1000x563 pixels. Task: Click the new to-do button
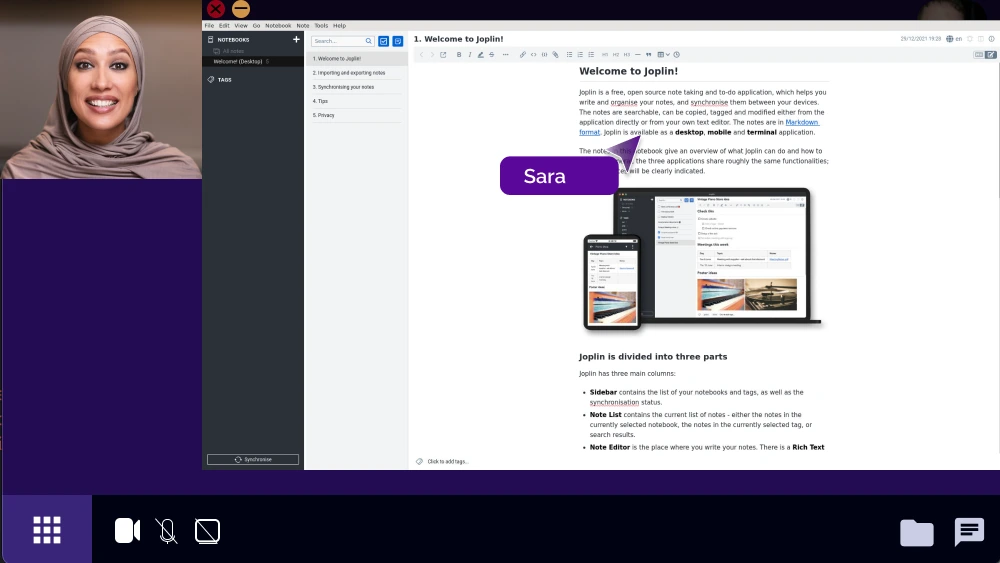383,41
